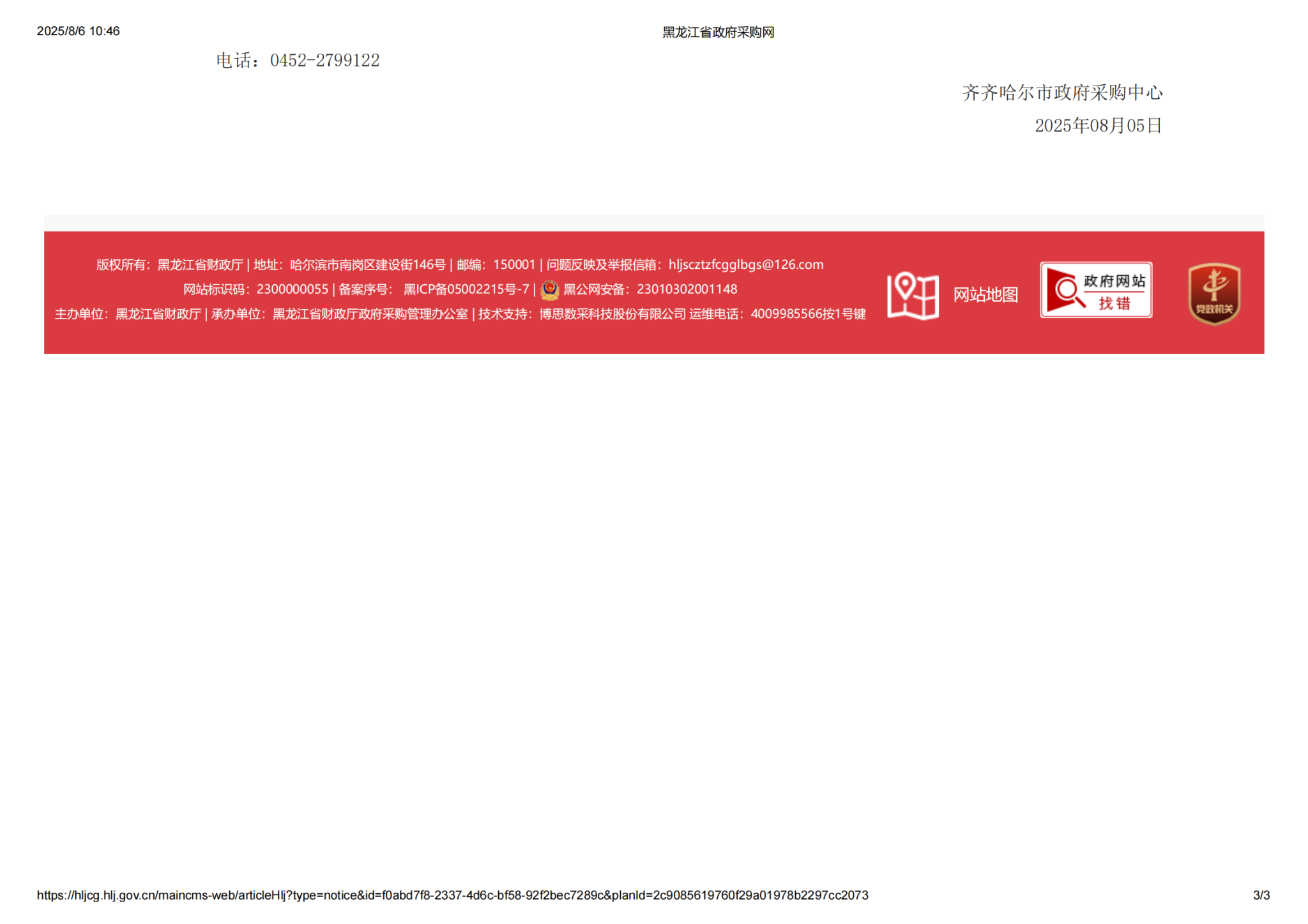Click the 黑龙江省政府采购网 header title
Viewport: 1308px width, 924px height.
718,33
